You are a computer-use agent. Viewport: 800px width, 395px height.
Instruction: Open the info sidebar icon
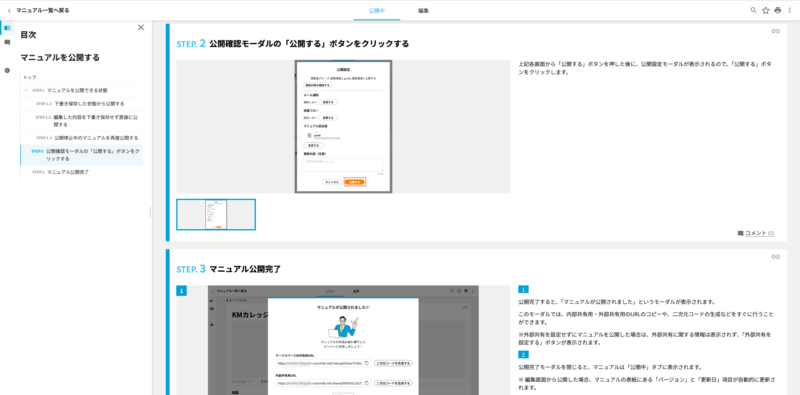[x=7, y=70]
